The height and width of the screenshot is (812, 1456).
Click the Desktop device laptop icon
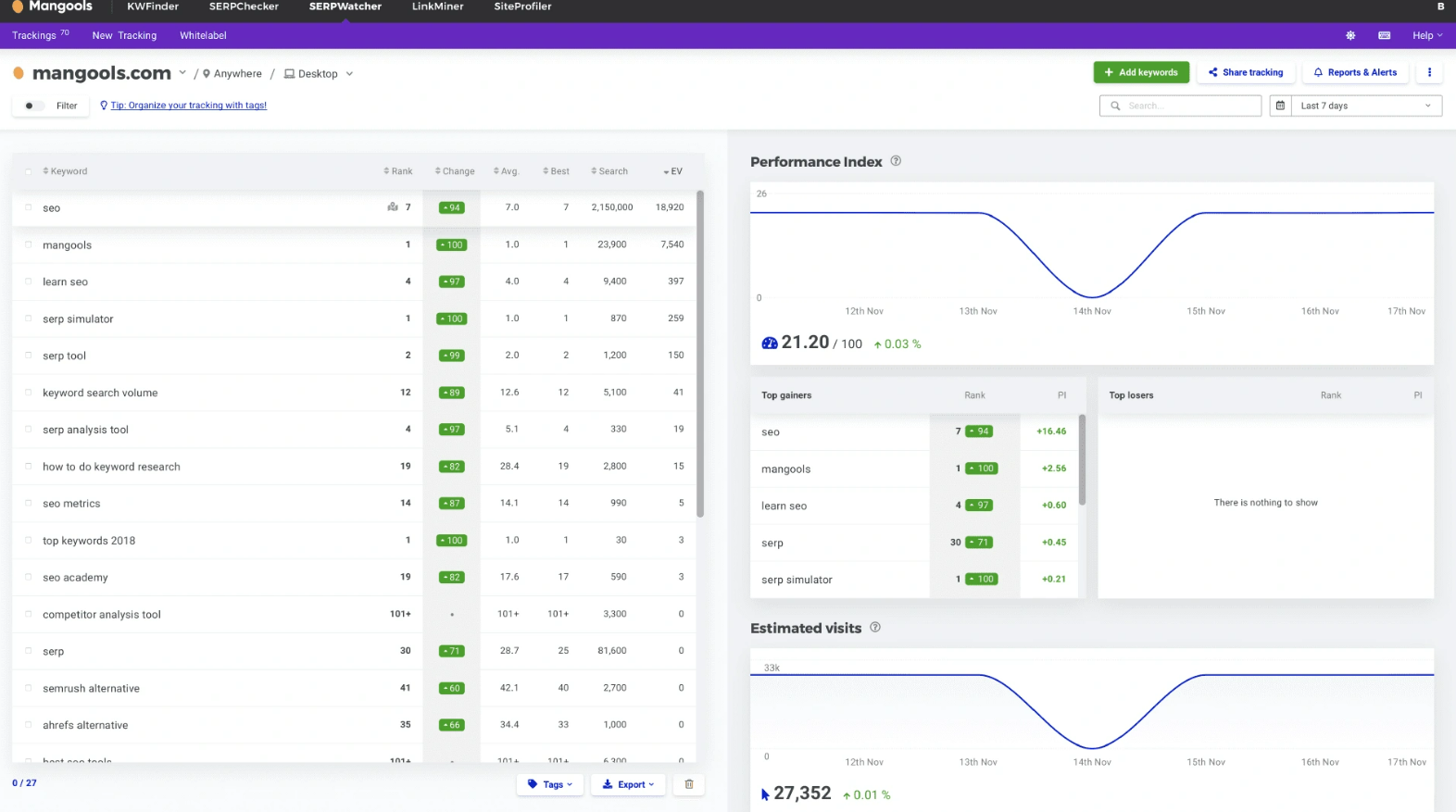click(289, 74)
